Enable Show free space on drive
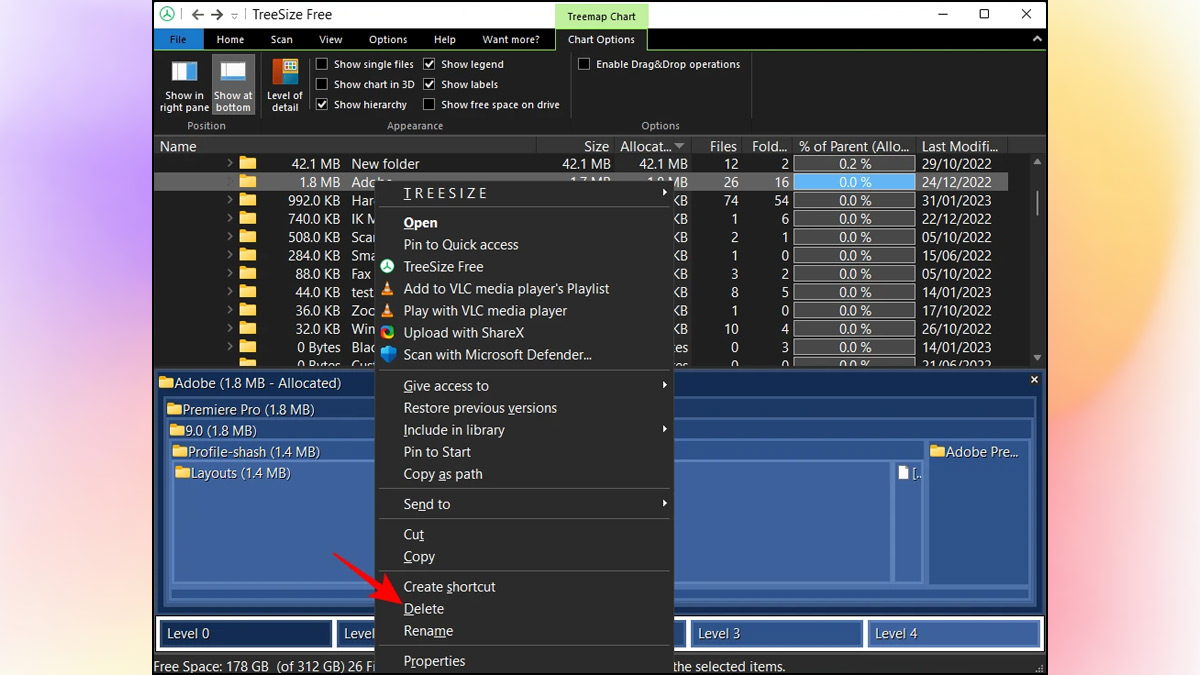Image resolution: width=1200 pixels, height=675 pixels. (429, 104)
